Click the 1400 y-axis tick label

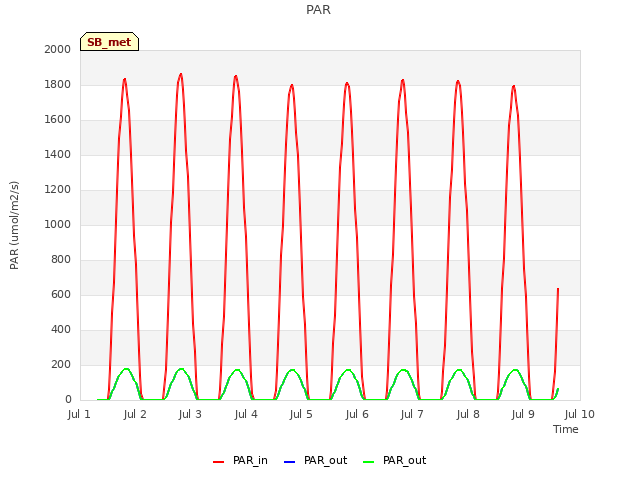pos(58,154)
